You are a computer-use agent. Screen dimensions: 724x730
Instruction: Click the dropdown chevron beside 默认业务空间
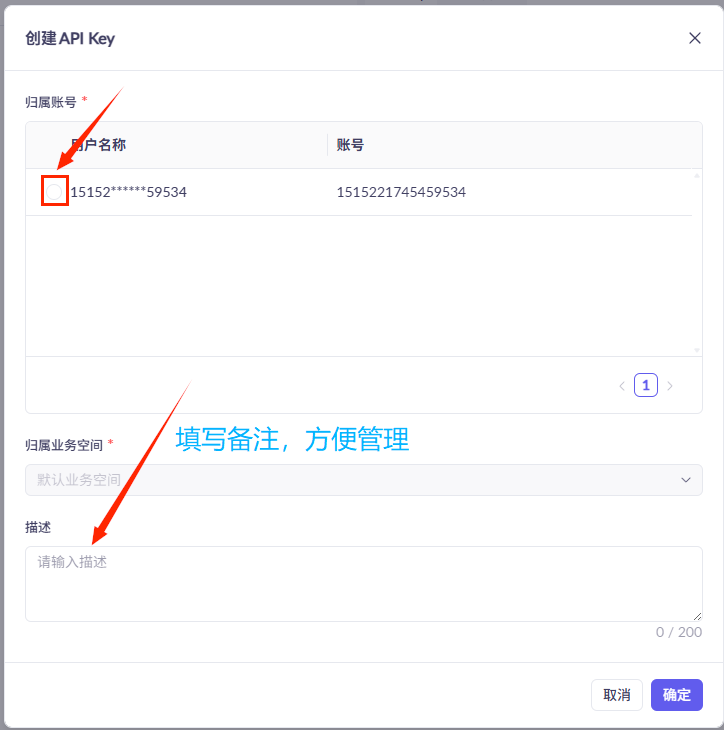685,480
